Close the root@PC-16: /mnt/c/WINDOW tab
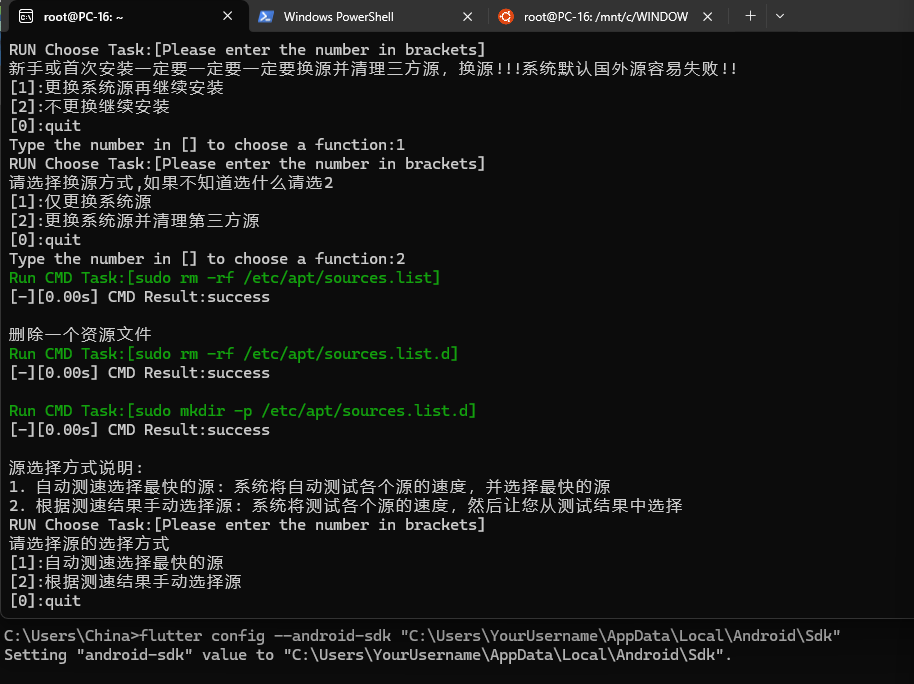The image size is (914, 684). pos(708,17)
